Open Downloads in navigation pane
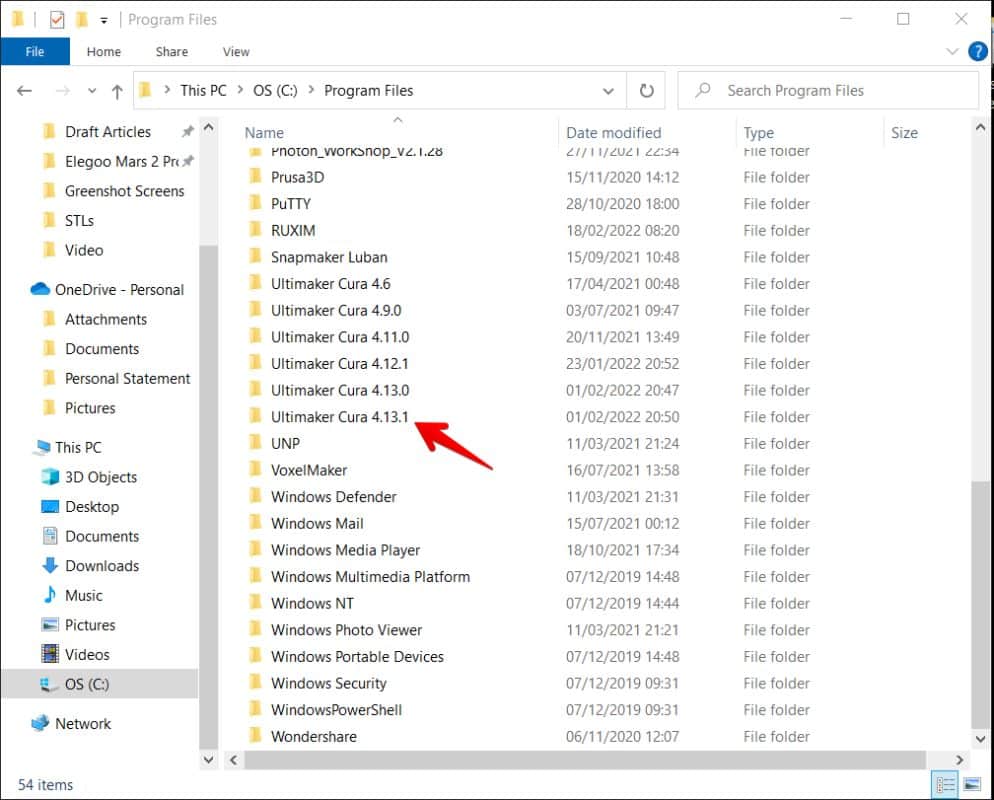This screenshot has height=800, width=994. [x=102, y=565]
